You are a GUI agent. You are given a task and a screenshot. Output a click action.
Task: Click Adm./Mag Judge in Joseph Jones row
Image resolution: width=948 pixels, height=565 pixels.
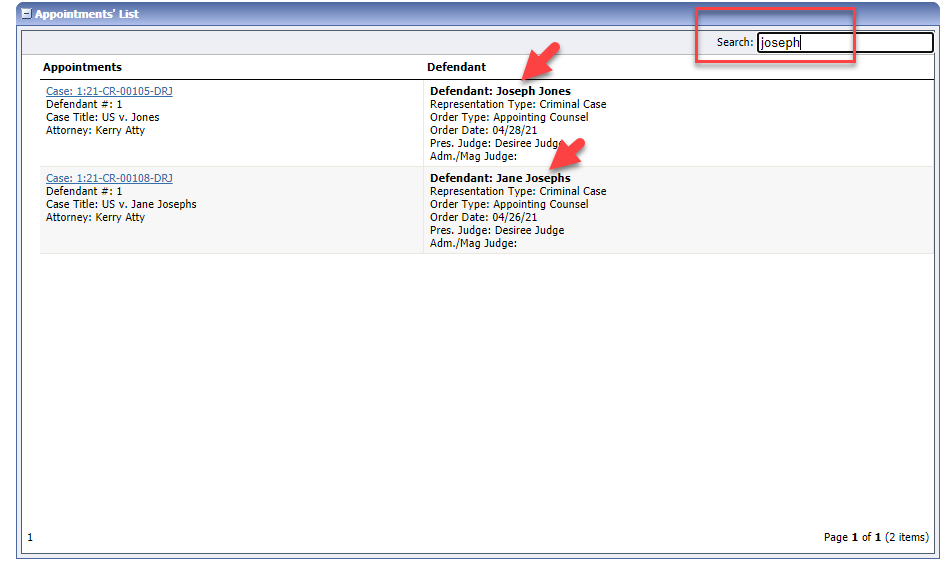pyautogui.click(x=473, y=157)
